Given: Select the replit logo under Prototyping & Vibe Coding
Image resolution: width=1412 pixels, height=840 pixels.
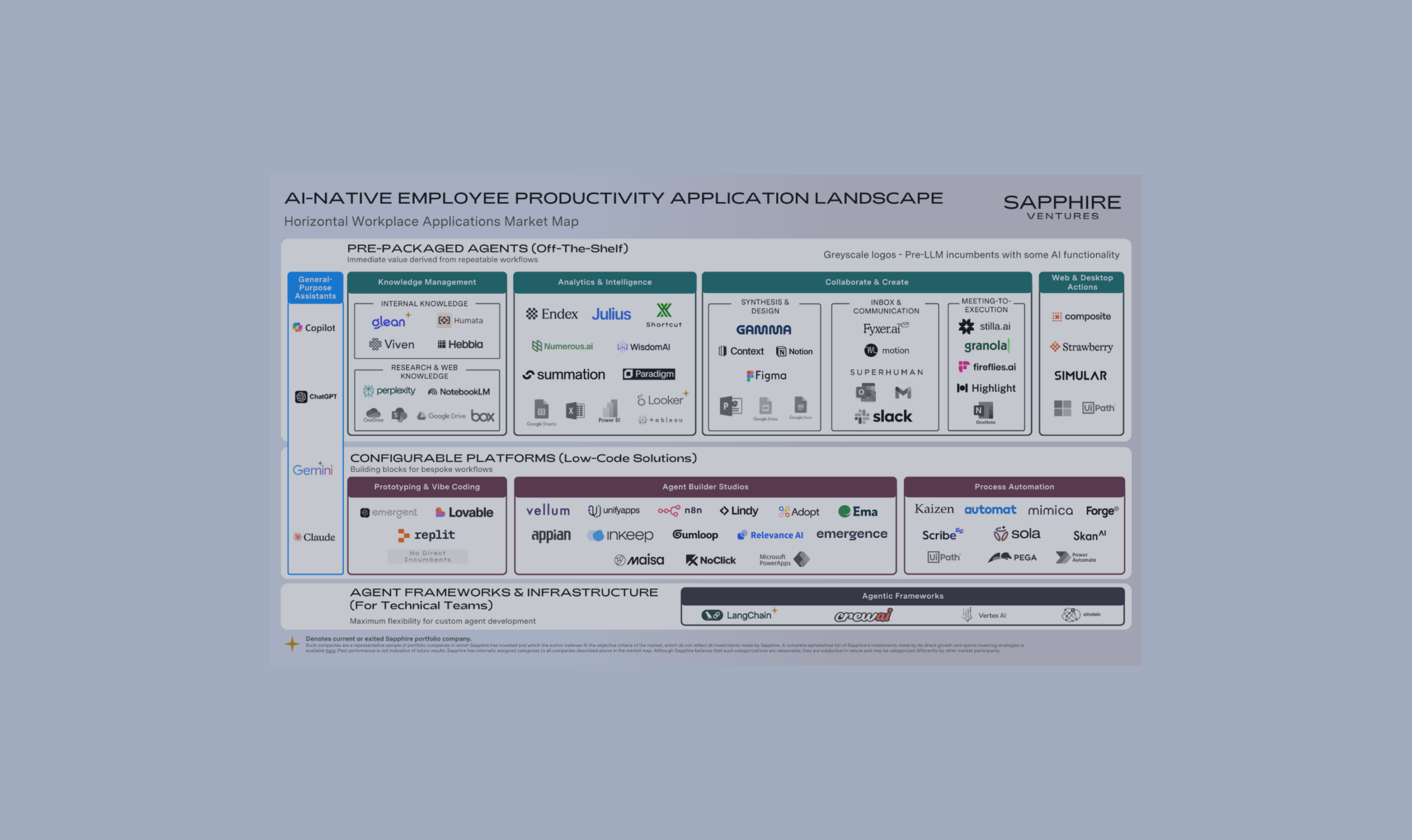Looking at the screenshot, I should (x=427, y=535).
